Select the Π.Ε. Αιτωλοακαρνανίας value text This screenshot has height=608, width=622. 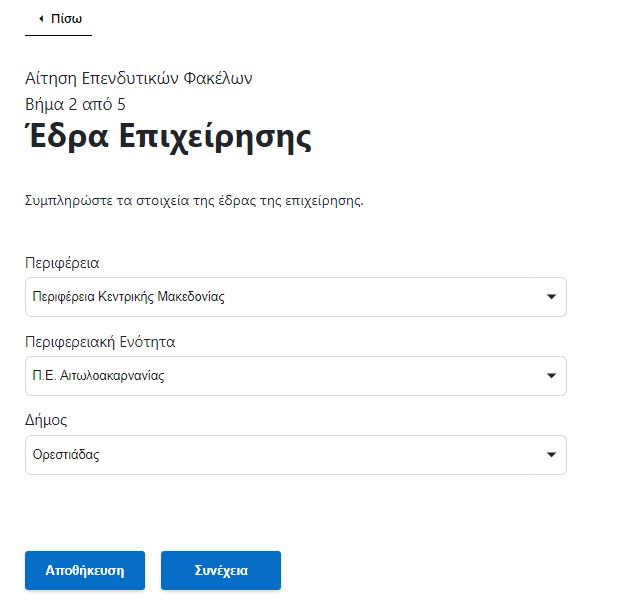tap(98, 376)
